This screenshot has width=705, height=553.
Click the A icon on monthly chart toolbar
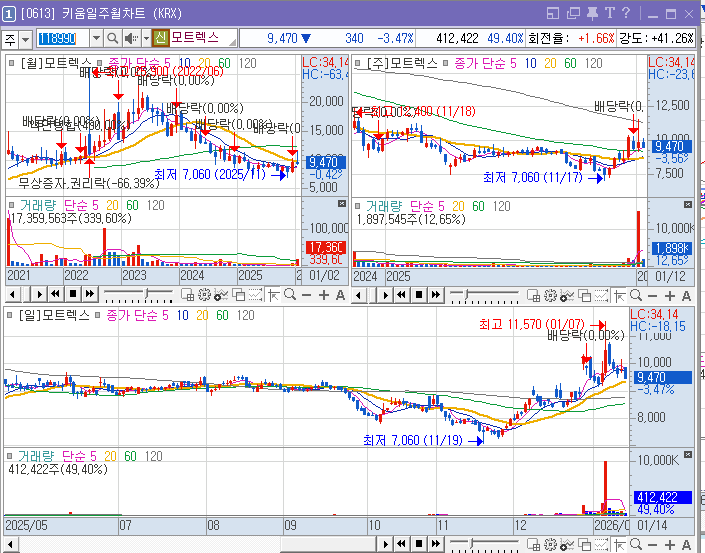coord(340,295)
